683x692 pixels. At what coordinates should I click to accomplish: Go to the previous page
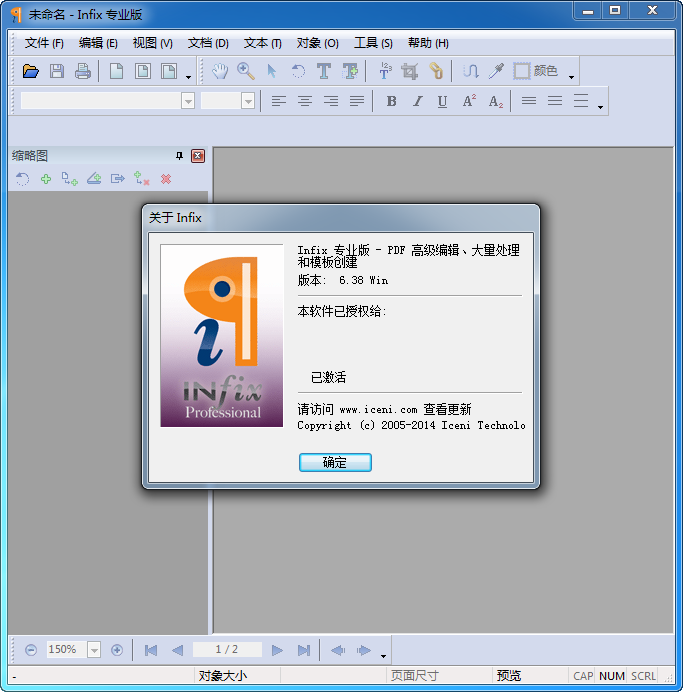click(x=178, y=650)
